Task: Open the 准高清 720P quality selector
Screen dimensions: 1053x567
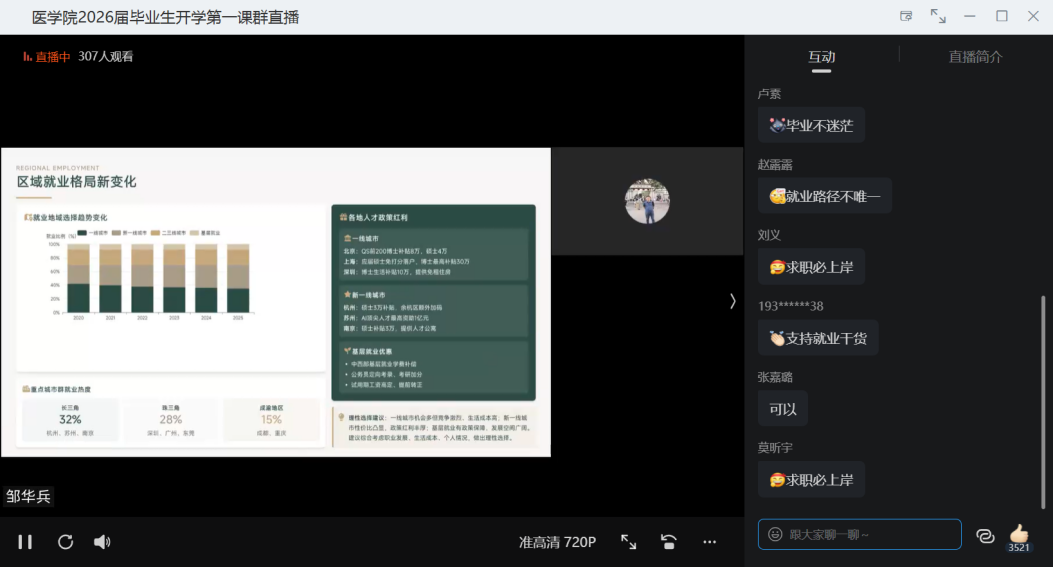Action: pos(557,542)
